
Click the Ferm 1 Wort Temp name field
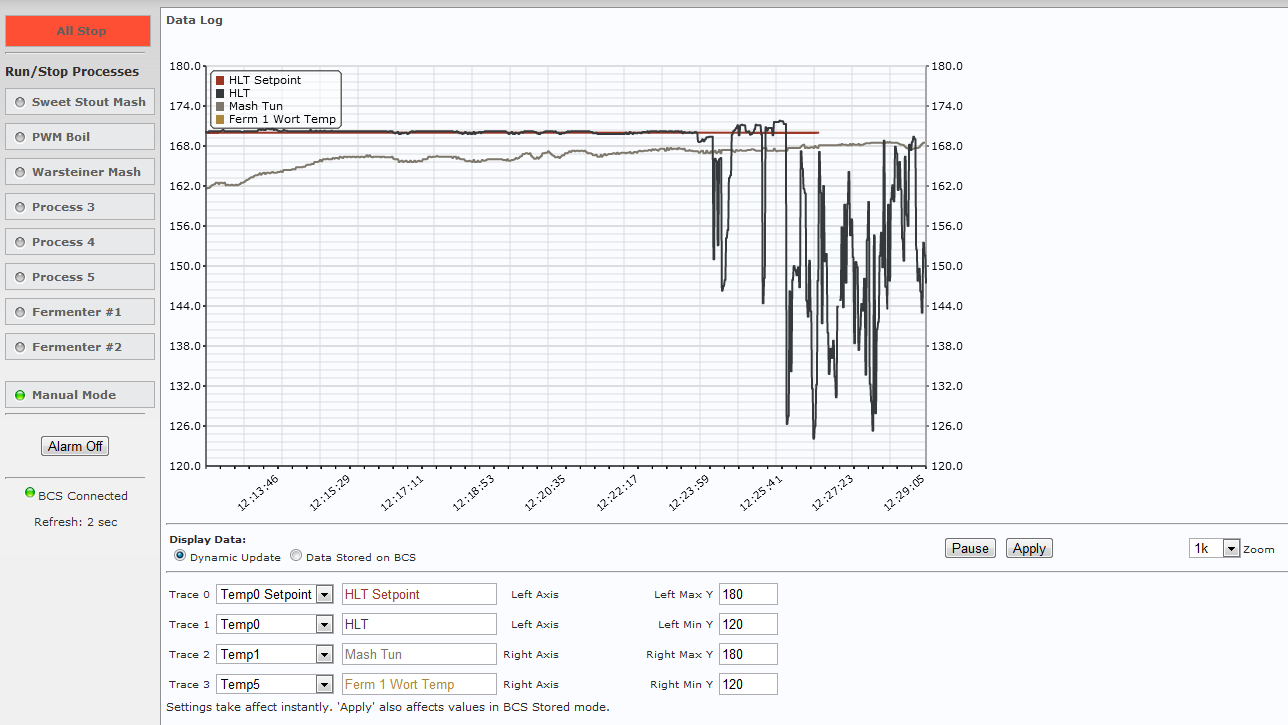[x=419, y=684]
